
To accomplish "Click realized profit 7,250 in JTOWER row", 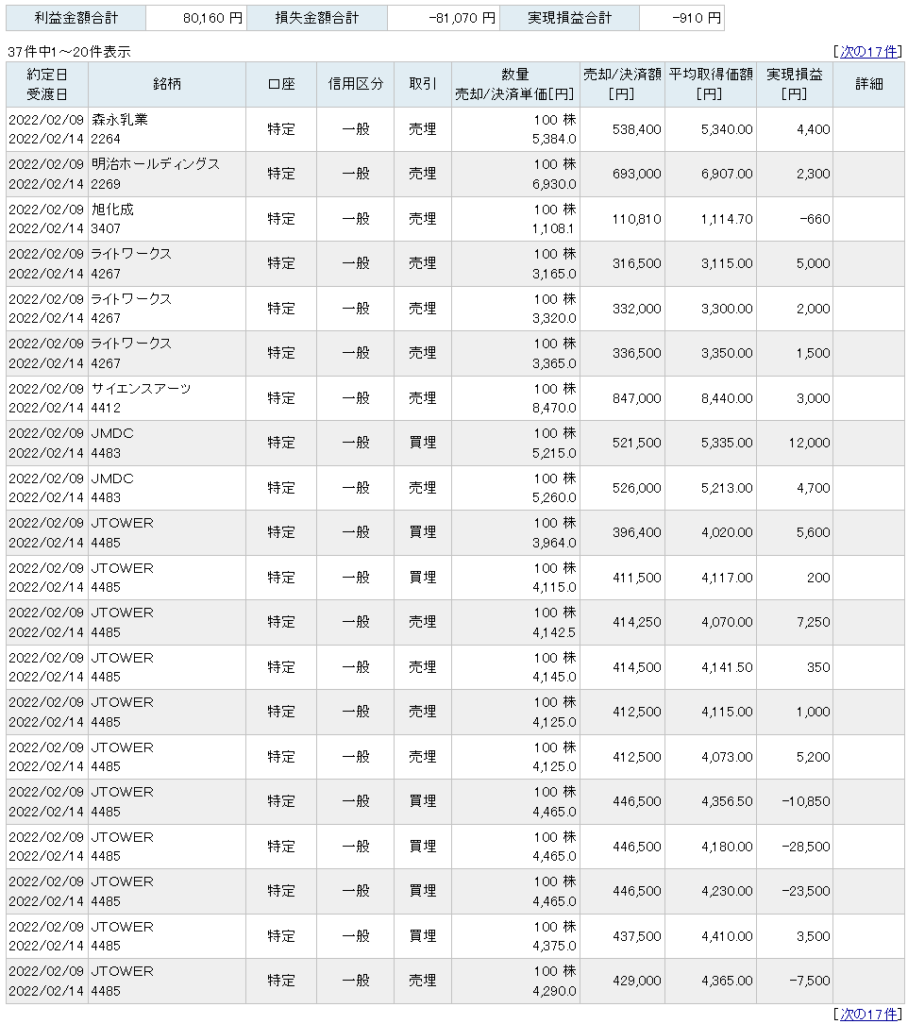I will tap(813, 622).
